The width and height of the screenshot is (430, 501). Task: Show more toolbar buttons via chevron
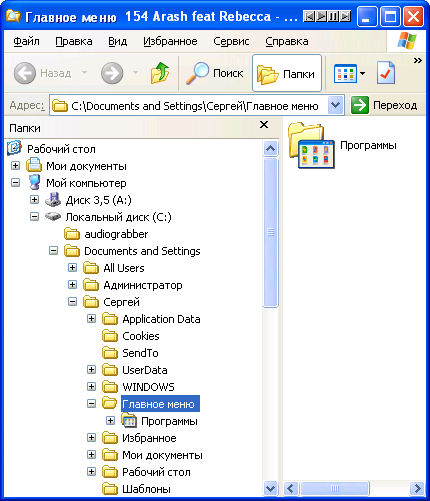417,60
